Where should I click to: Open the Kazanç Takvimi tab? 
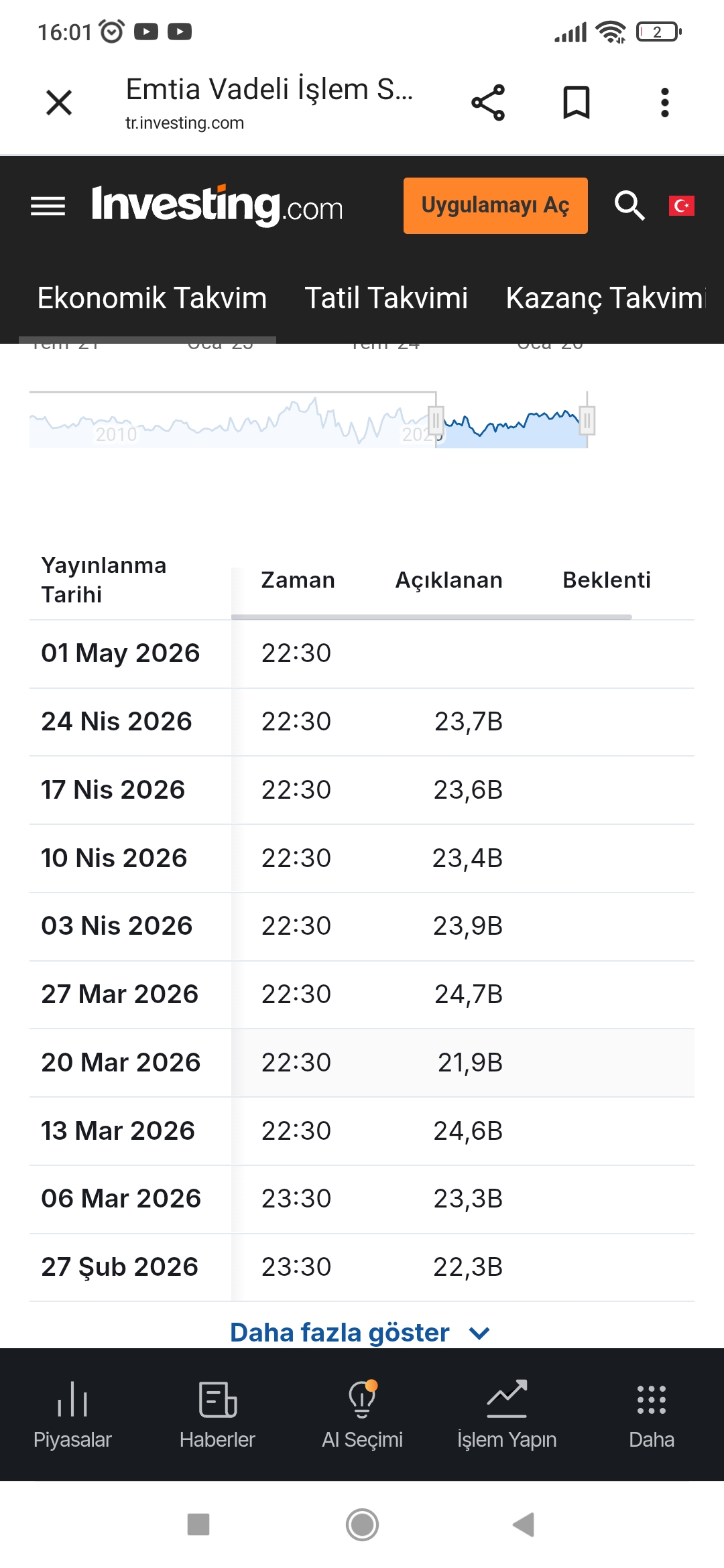[605, 298]
